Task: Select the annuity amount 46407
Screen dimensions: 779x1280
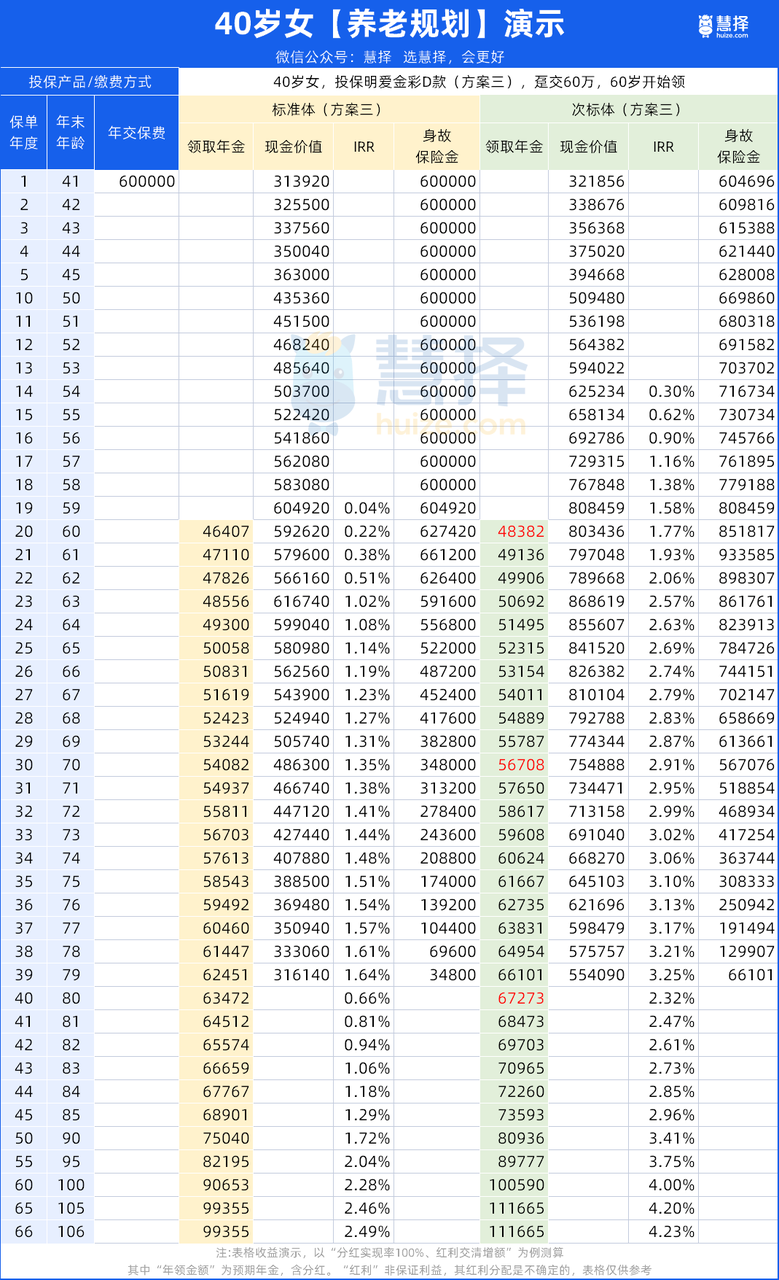Action: tap(225, 532)
